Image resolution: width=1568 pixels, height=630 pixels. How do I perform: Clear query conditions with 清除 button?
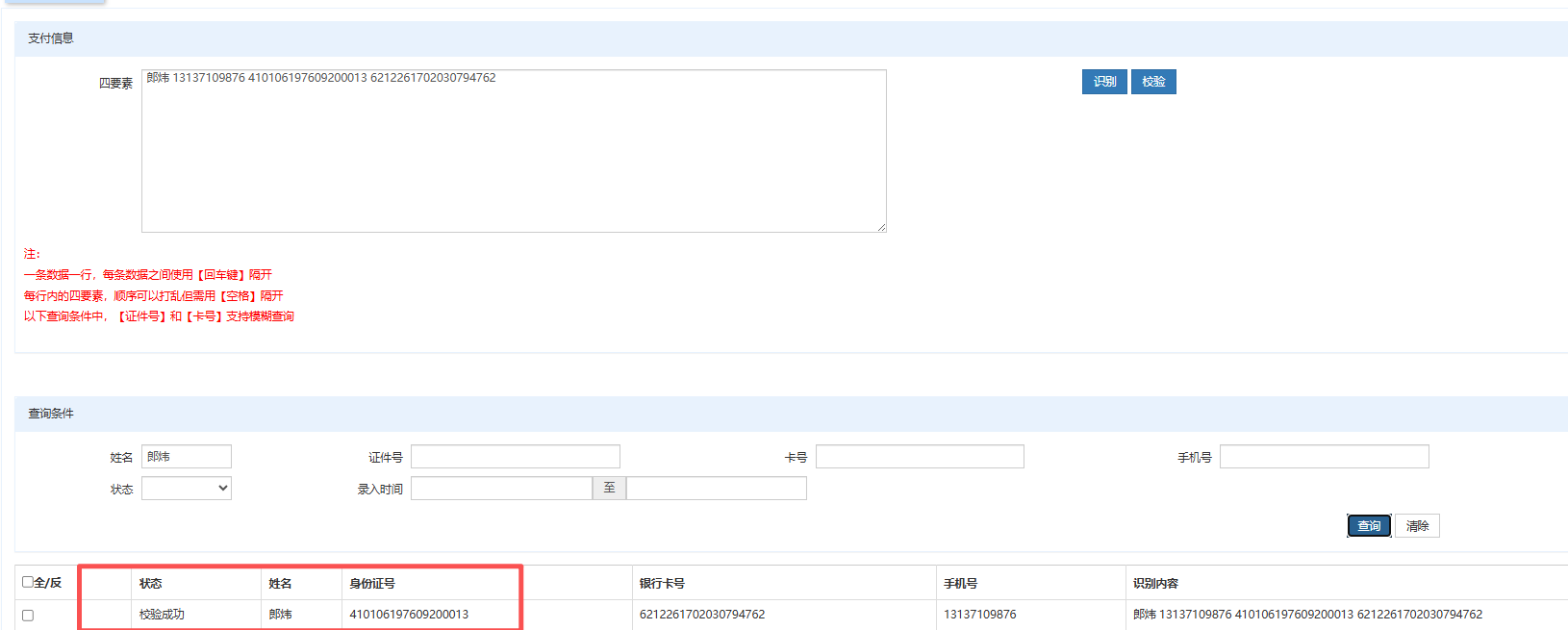[1417, 526]
